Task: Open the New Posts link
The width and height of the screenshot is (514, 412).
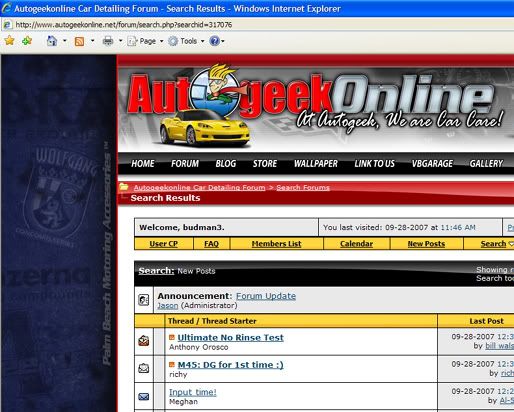Action: (x=426, y=244)
